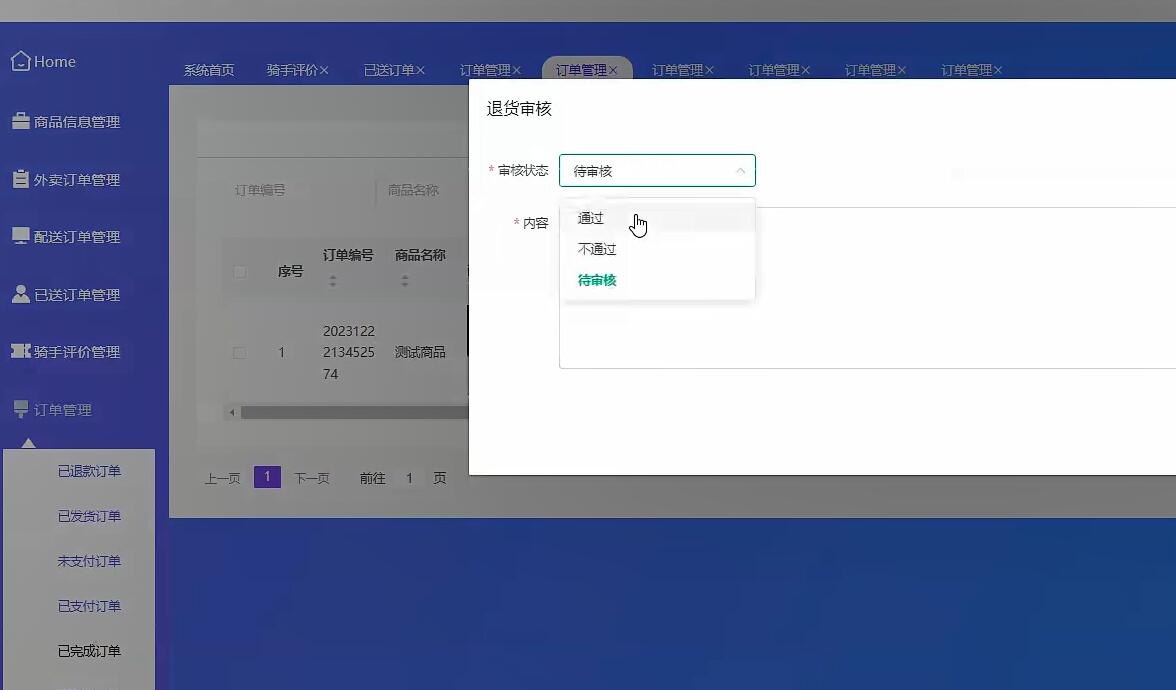Open 商品信息管理 in the sidebar
The height and width of the screenshot is (690, 1176).
click(76, 122)
